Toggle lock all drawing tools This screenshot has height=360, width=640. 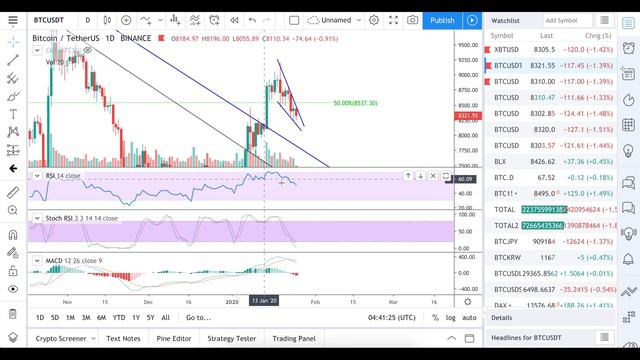13,271
